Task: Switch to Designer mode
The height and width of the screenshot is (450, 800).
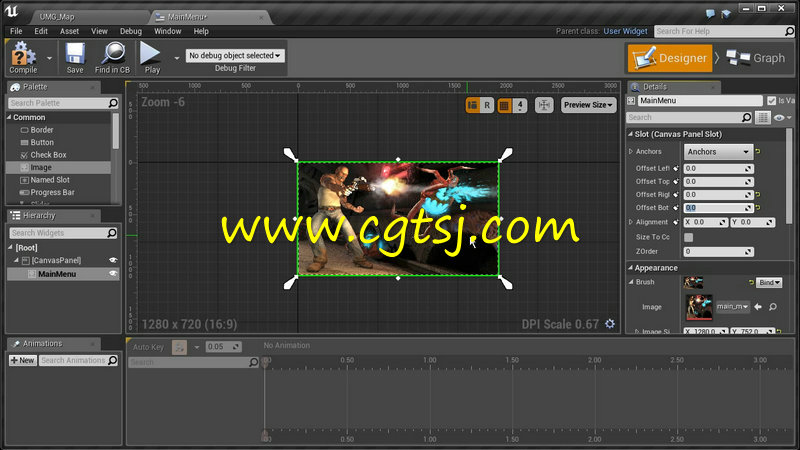Action: [x=670, y=58]
